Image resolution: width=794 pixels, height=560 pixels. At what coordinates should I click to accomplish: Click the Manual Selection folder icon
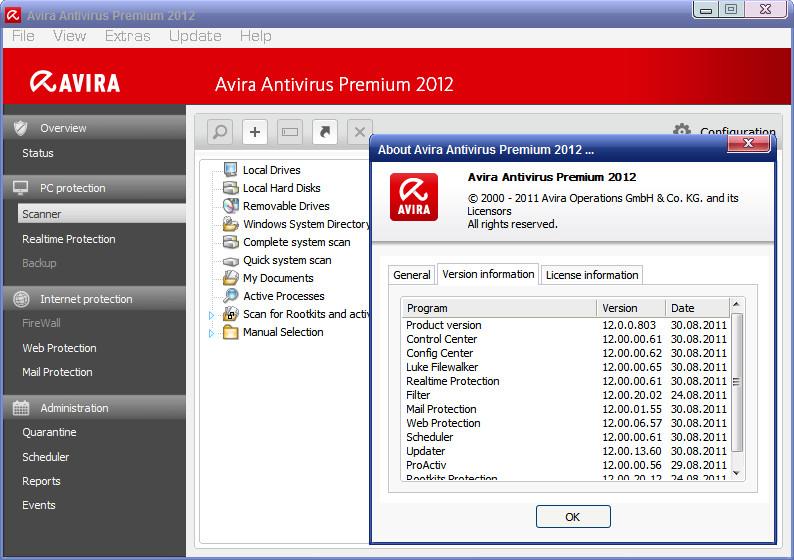[230, 332]
